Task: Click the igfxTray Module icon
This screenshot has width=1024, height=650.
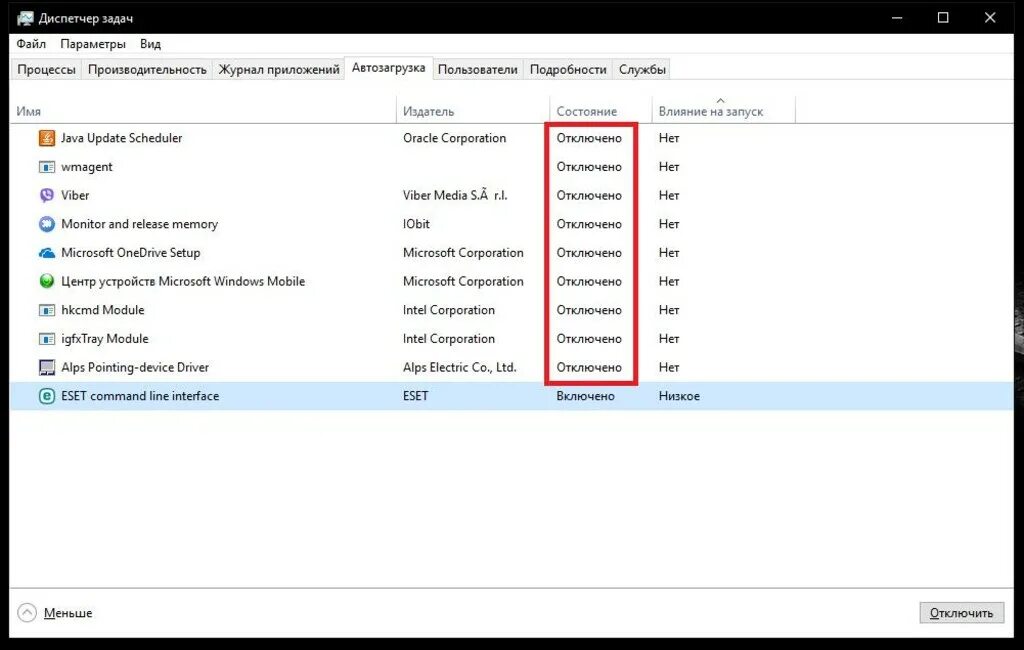Action: (x=46, y=339)
